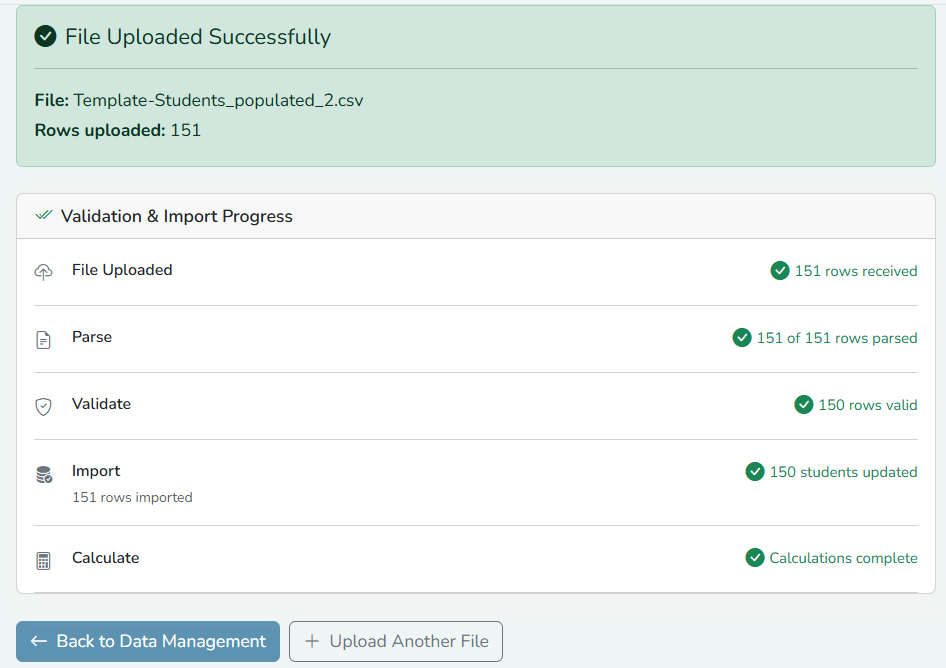The width and height of the screenshot is (946, 668).
Task: Click the File Uploaded Successfully title
Action: click(x=198, y=37)
